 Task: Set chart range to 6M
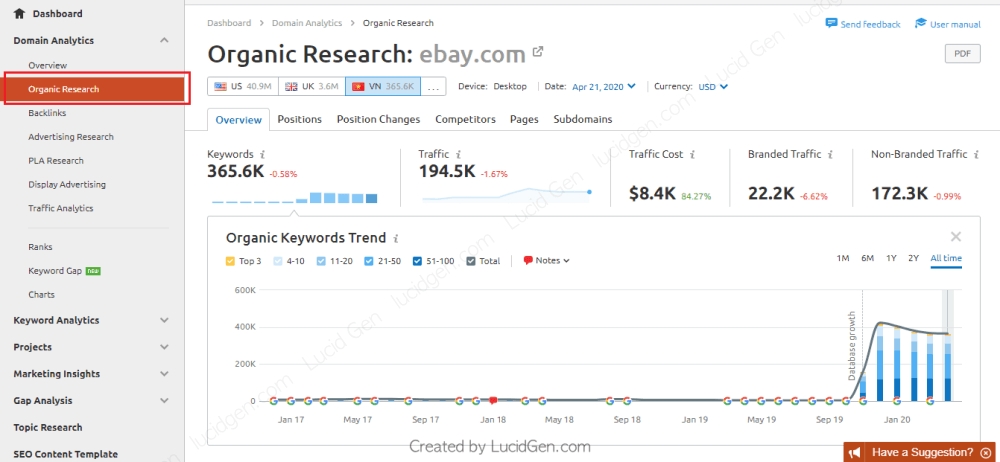click(867, 258)
